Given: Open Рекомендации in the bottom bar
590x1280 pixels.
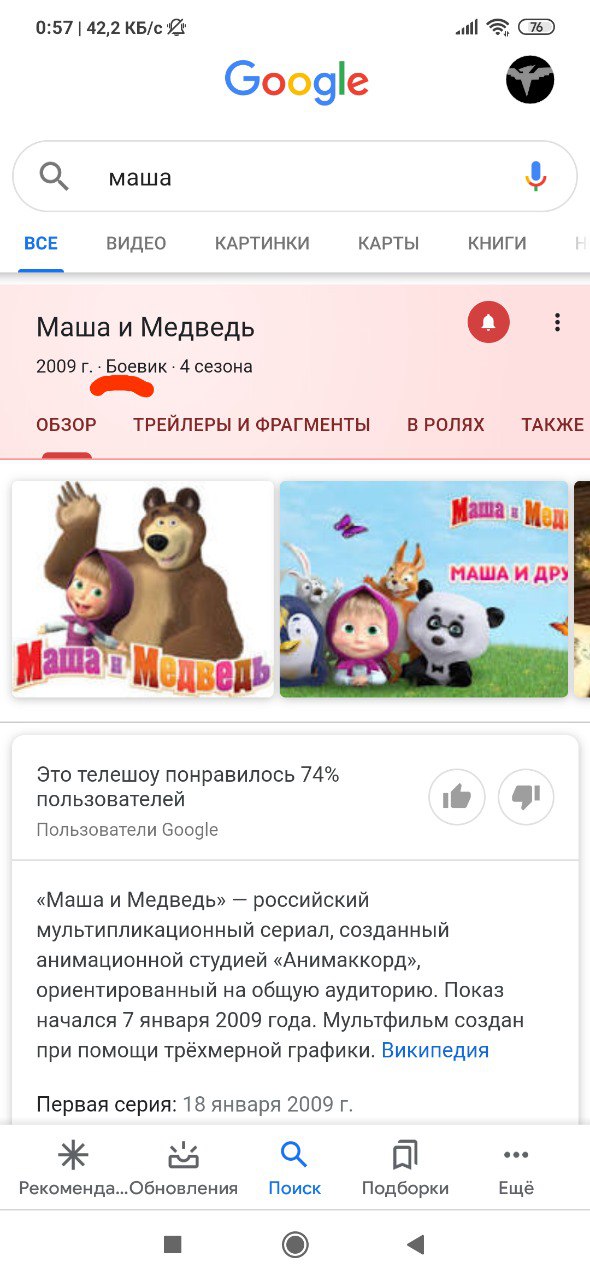Looking at the screenshot, I should [73, 1169].
